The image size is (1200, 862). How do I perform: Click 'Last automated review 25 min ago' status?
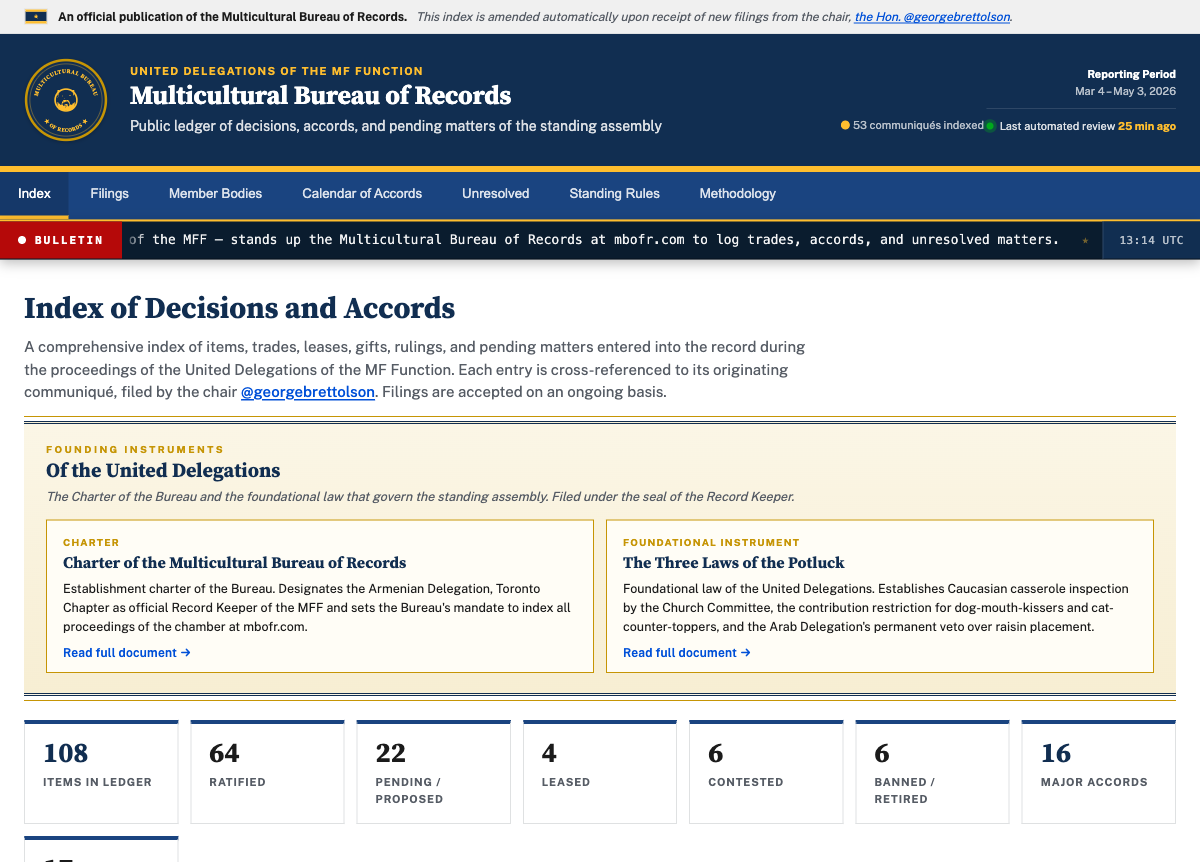point(1081,126)
